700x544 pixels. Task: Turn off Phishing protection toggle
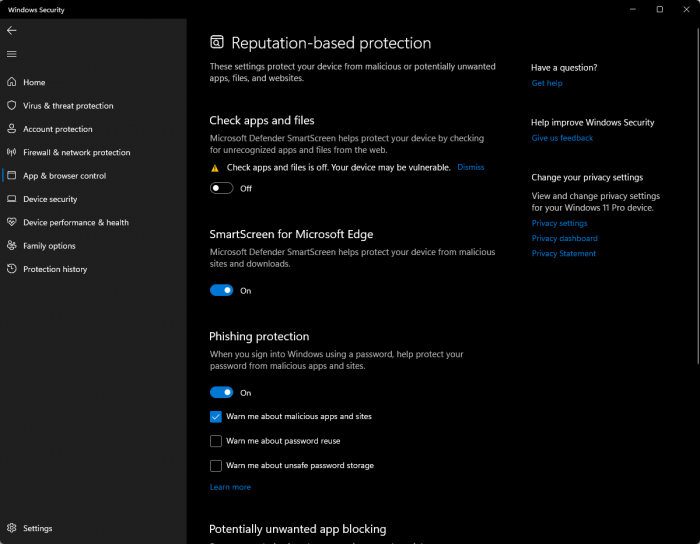click(x=221, y=393)
